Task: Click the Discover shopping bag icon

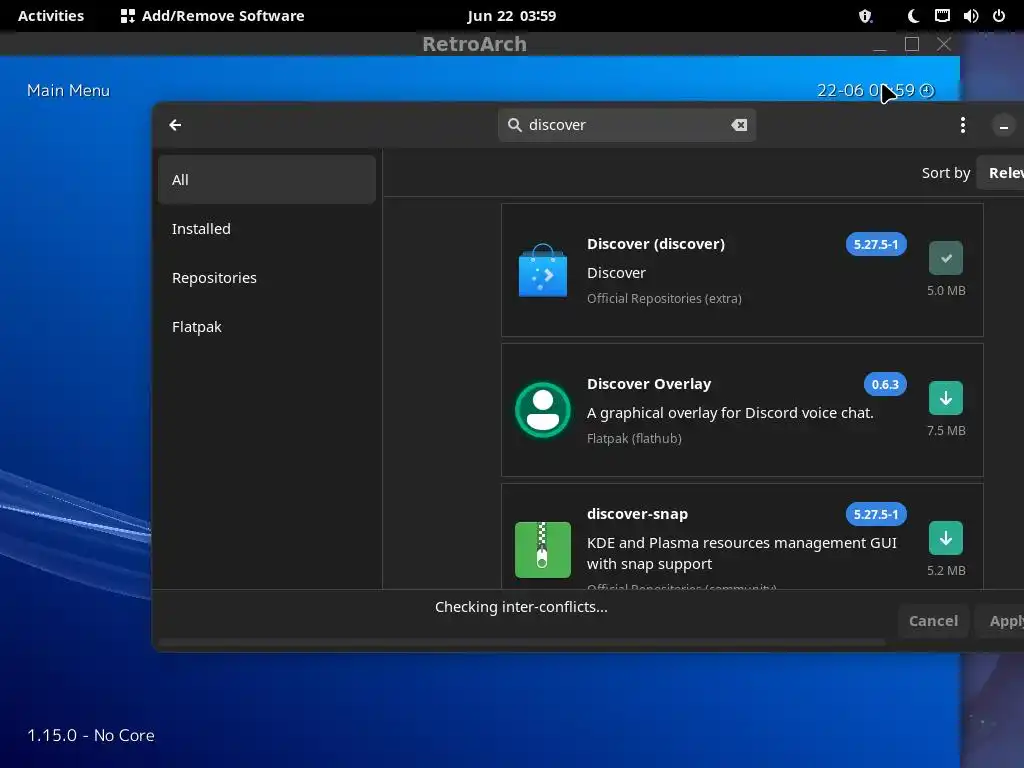Action: click(543, 270)
